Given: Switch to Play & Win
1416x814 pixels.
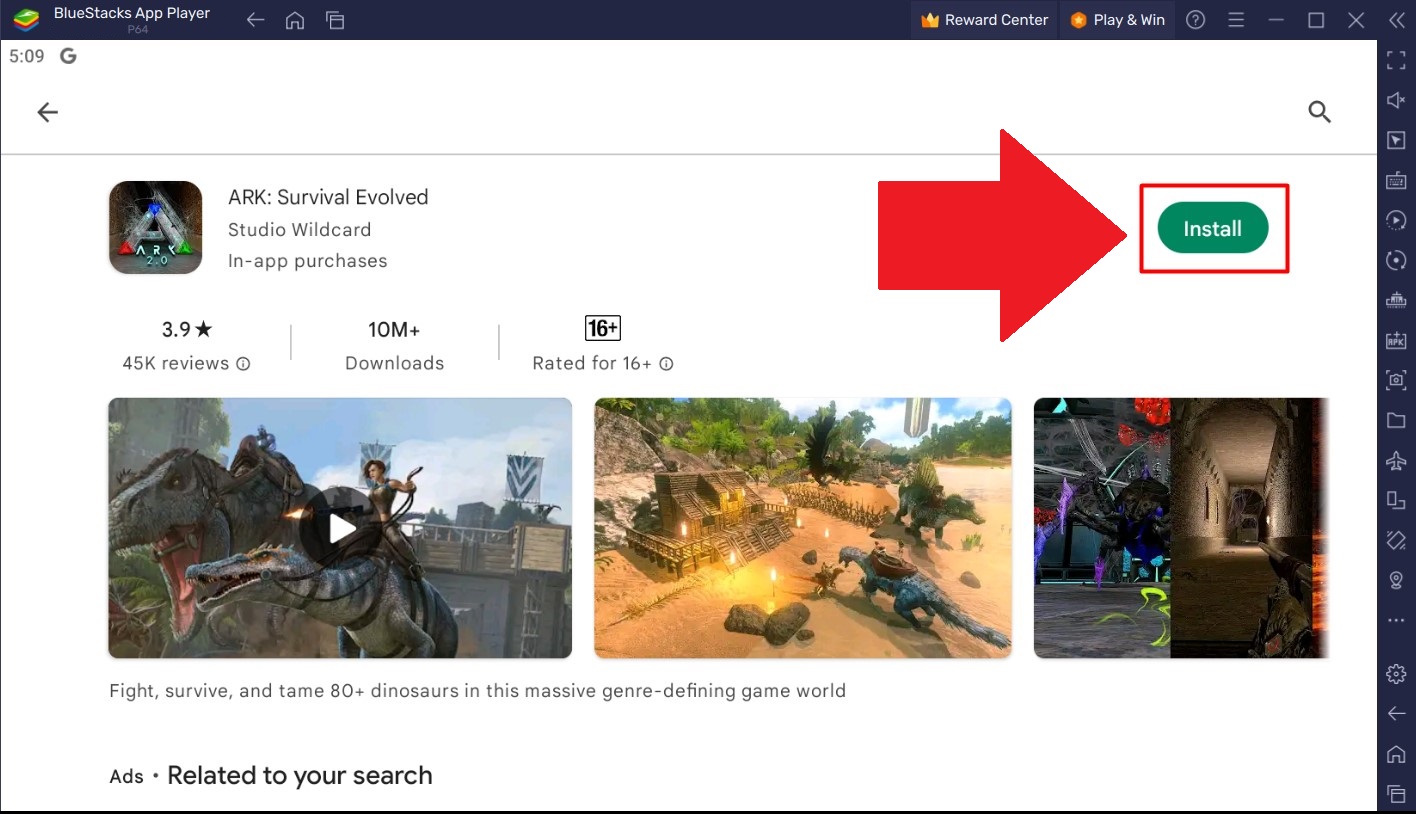Looking at the screenshot, I should click(x=1117, y=19).
